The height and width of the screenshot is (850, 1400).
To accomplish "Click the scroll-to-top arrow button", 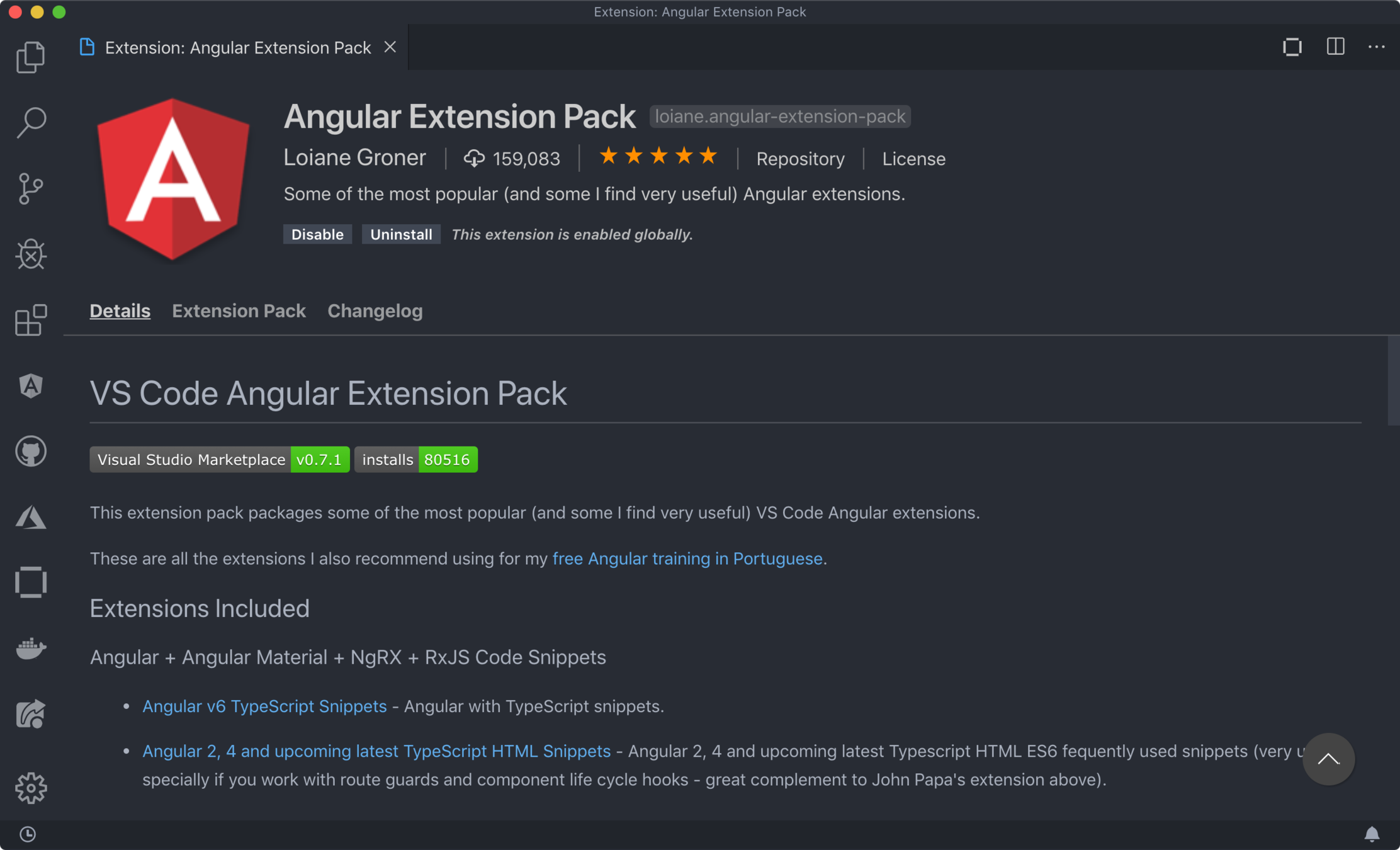I will (1328, 759).
